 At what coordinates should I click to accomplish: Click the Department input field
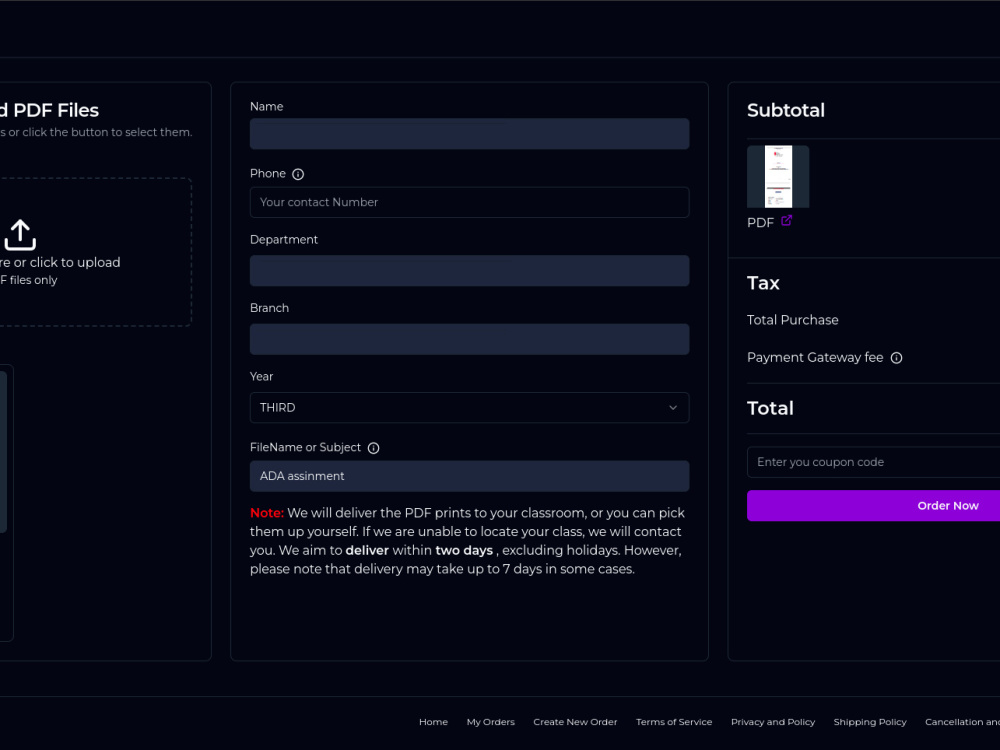[x=469, y=271]
